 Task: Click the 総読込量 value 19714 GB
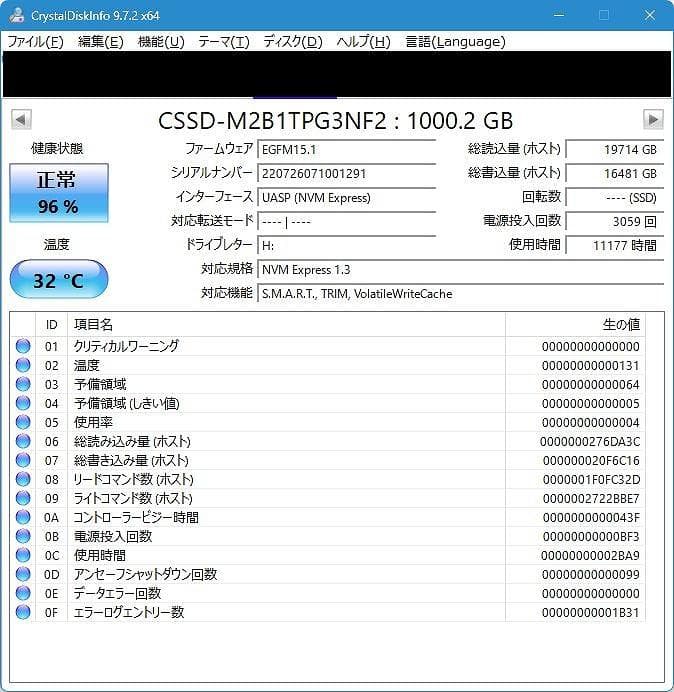pos(614,149)
